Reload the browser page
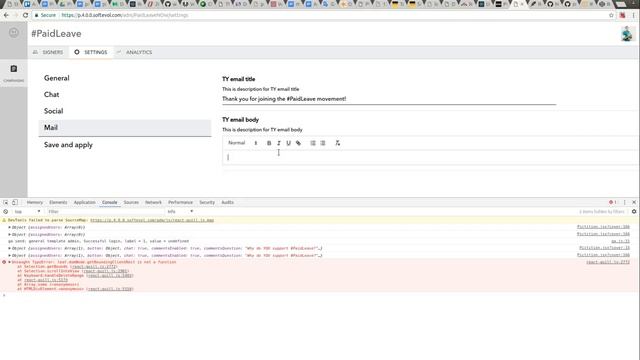Image resolution: width=640 pixels, height=360 pixels. [25, 15]
